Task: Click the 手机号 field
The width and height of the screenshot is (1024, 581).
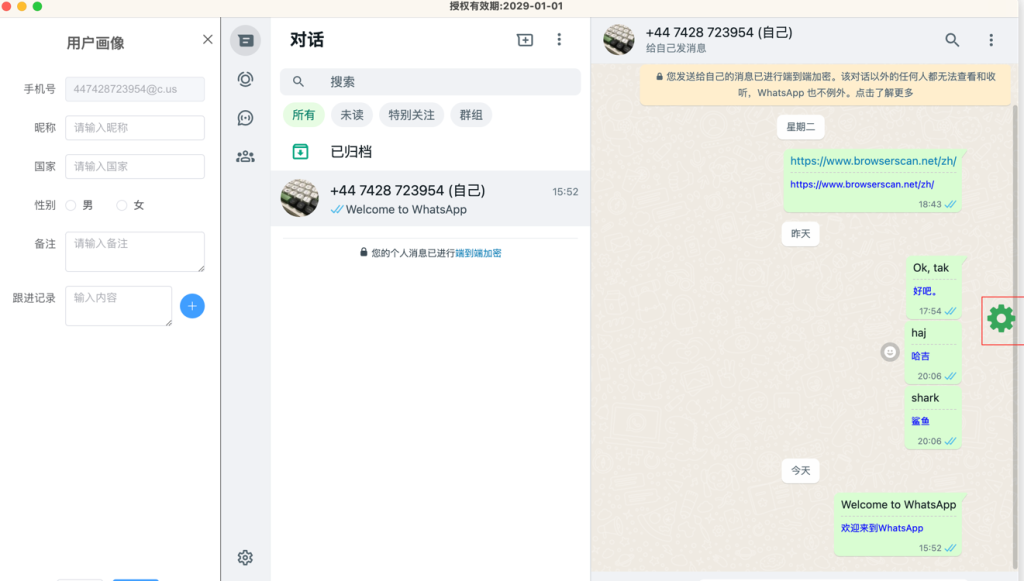Action: pos(135,89)
